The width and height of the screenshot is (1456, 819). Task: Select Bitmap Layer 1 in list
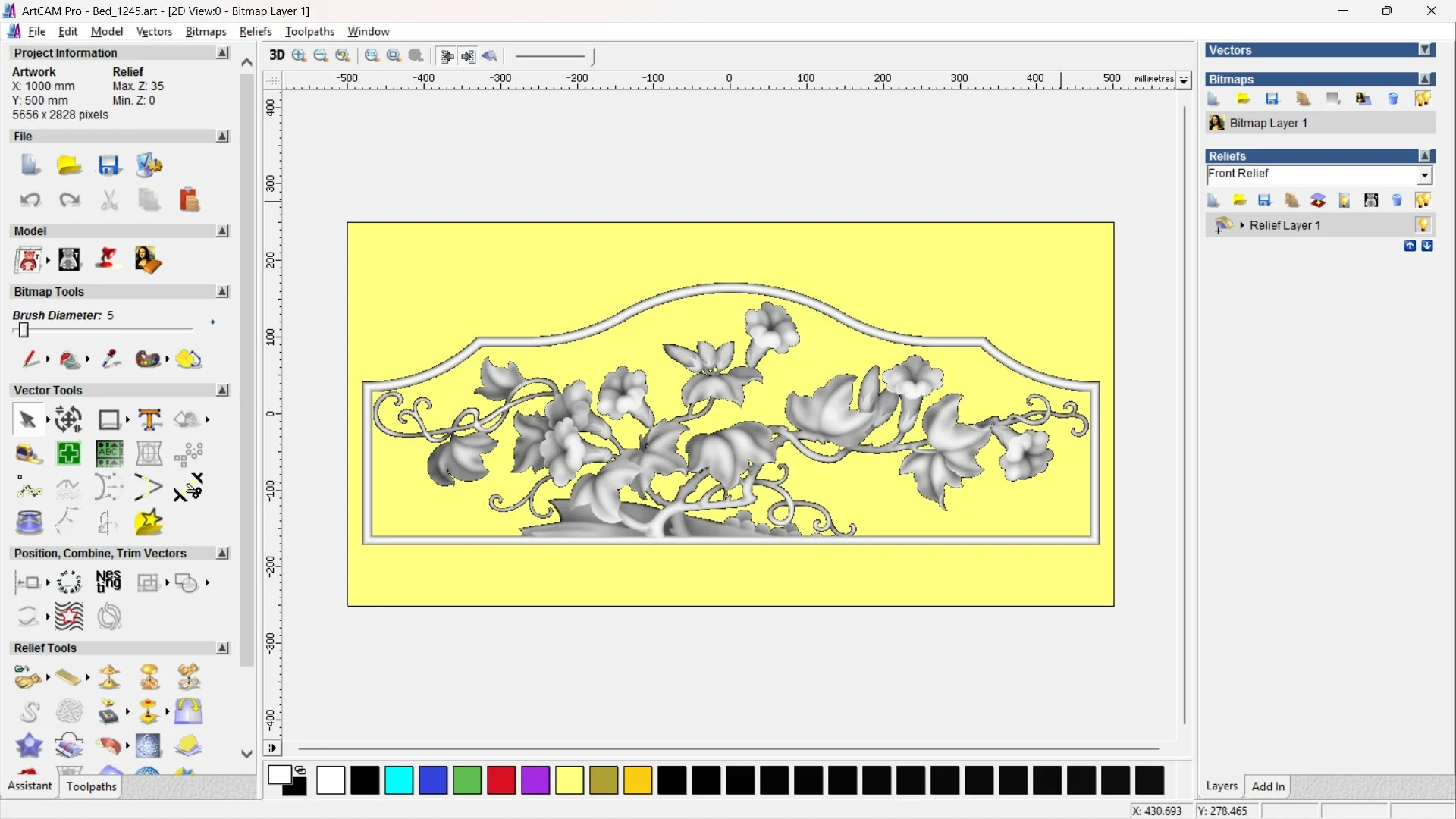1268,123
